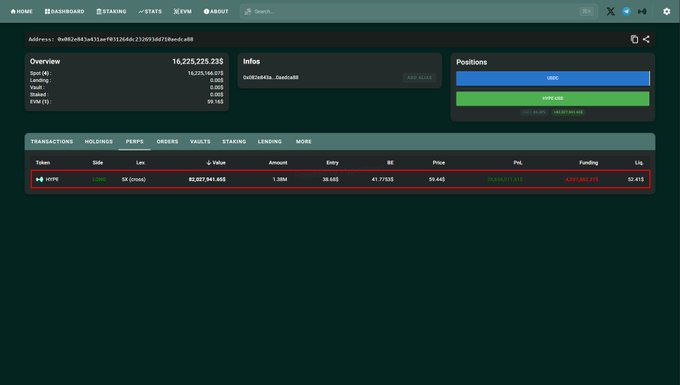Click the sort arrow beside Value header
680x385 pixels.
click(x=209, y=163)
